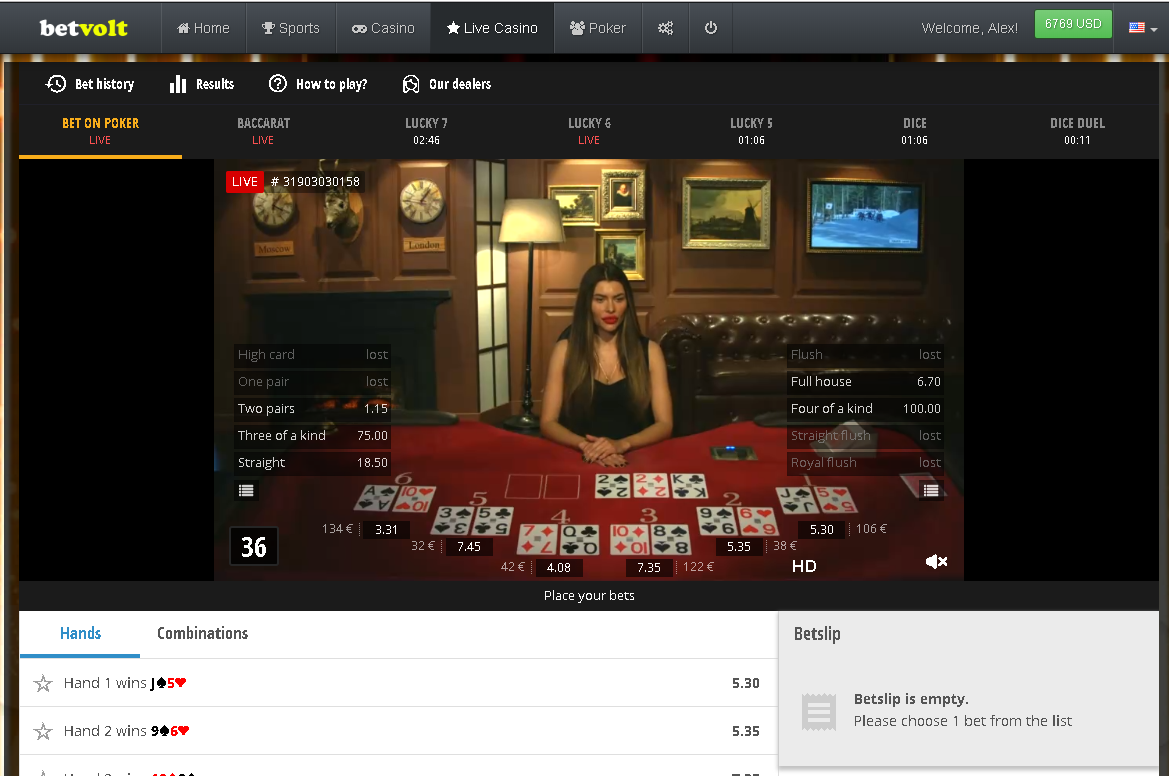
Task: Open Bet history
Action: coord(90,84)
